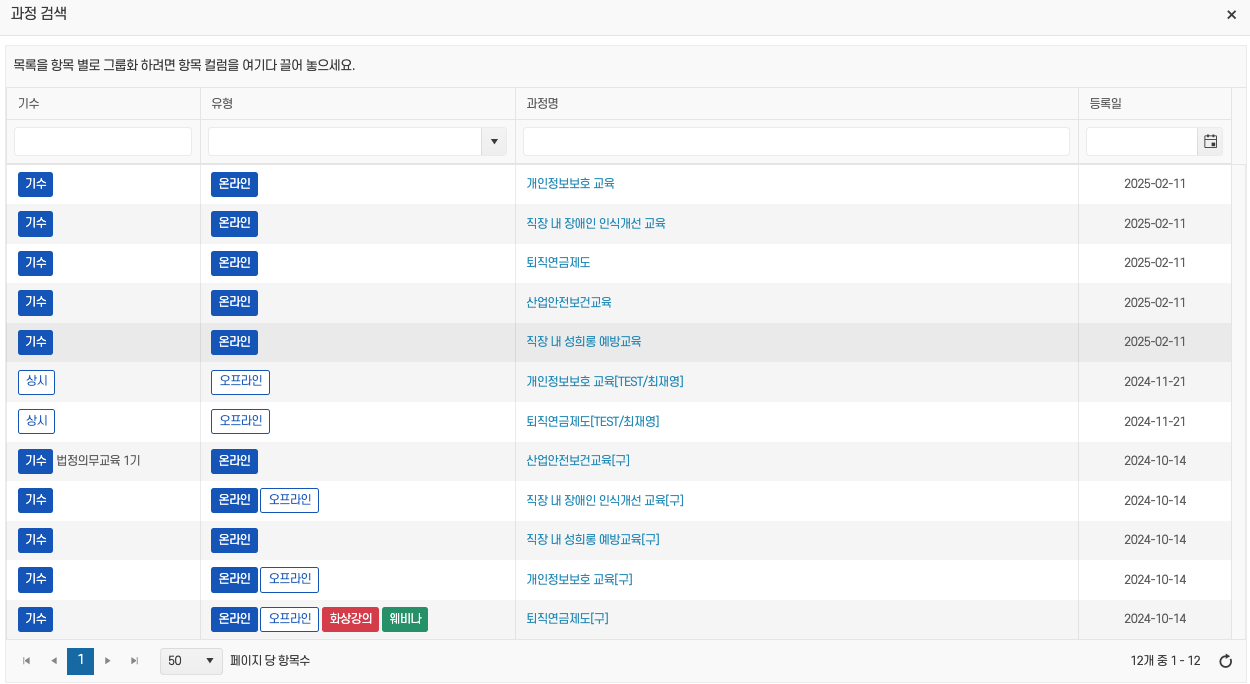The width and height of the screenshot is (1250, 684).
Task: Click the calendar icon in 등록일 filter
Action: [1210, 142]
